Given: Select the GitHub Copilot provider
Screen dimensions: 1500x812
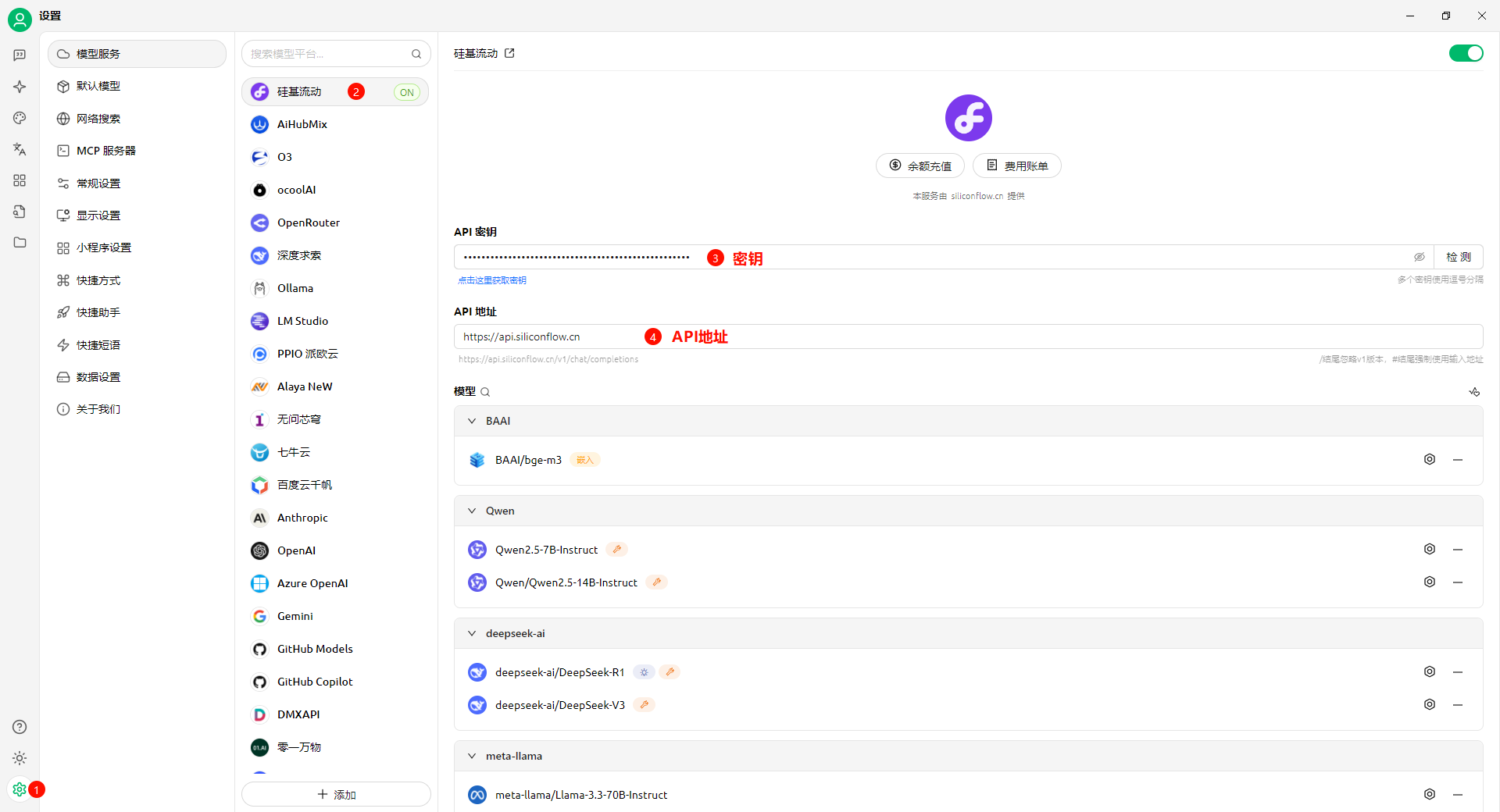Looking at the screenshot, I should pos(335,682).
